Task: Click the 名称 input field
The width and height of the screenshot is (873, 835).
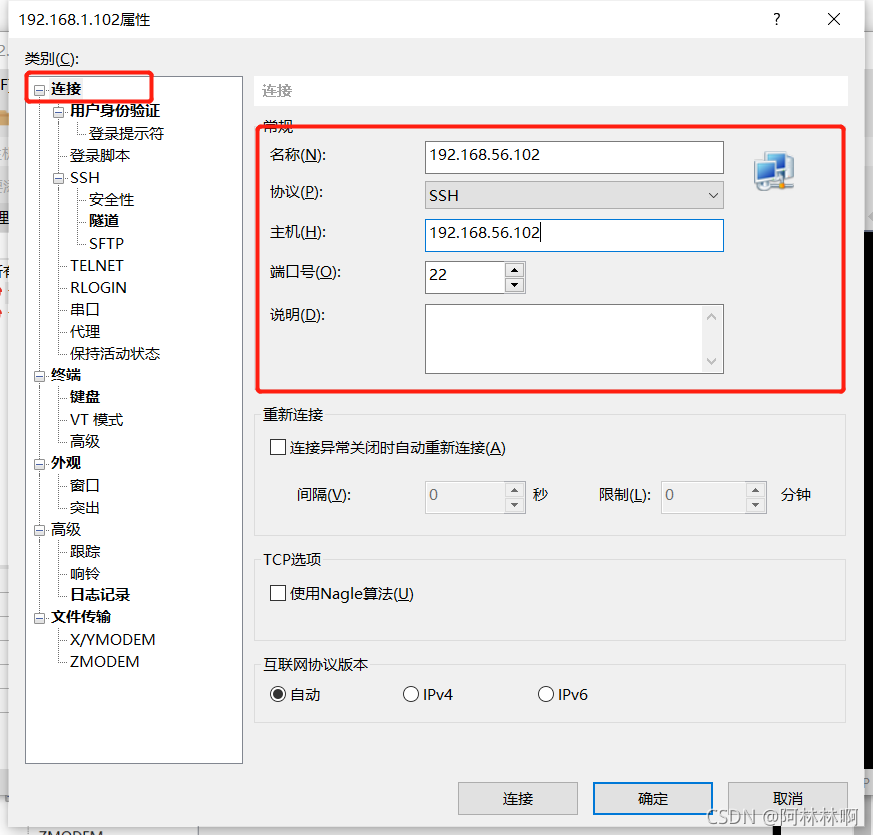Action: tap(574, 157)
